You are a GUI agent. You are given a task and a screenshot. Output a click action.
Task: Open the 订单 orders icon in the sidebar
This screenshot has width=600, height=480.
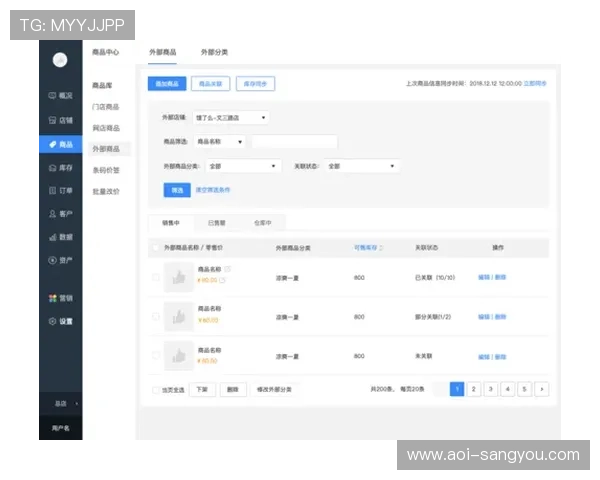(x=52, y=190)
